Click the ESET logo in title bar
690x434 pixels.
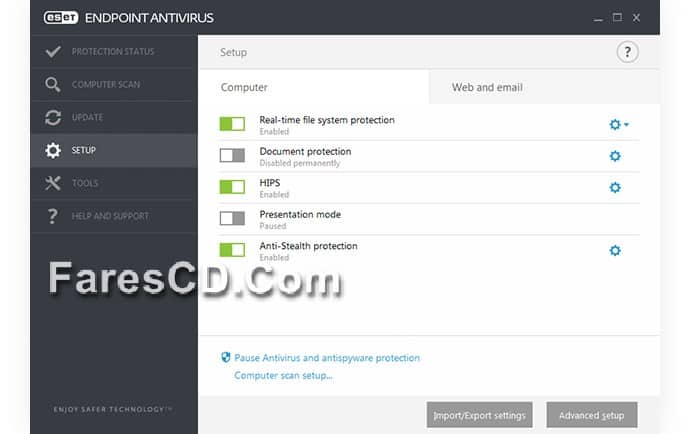pyautogui.click(x=61, y=18)
